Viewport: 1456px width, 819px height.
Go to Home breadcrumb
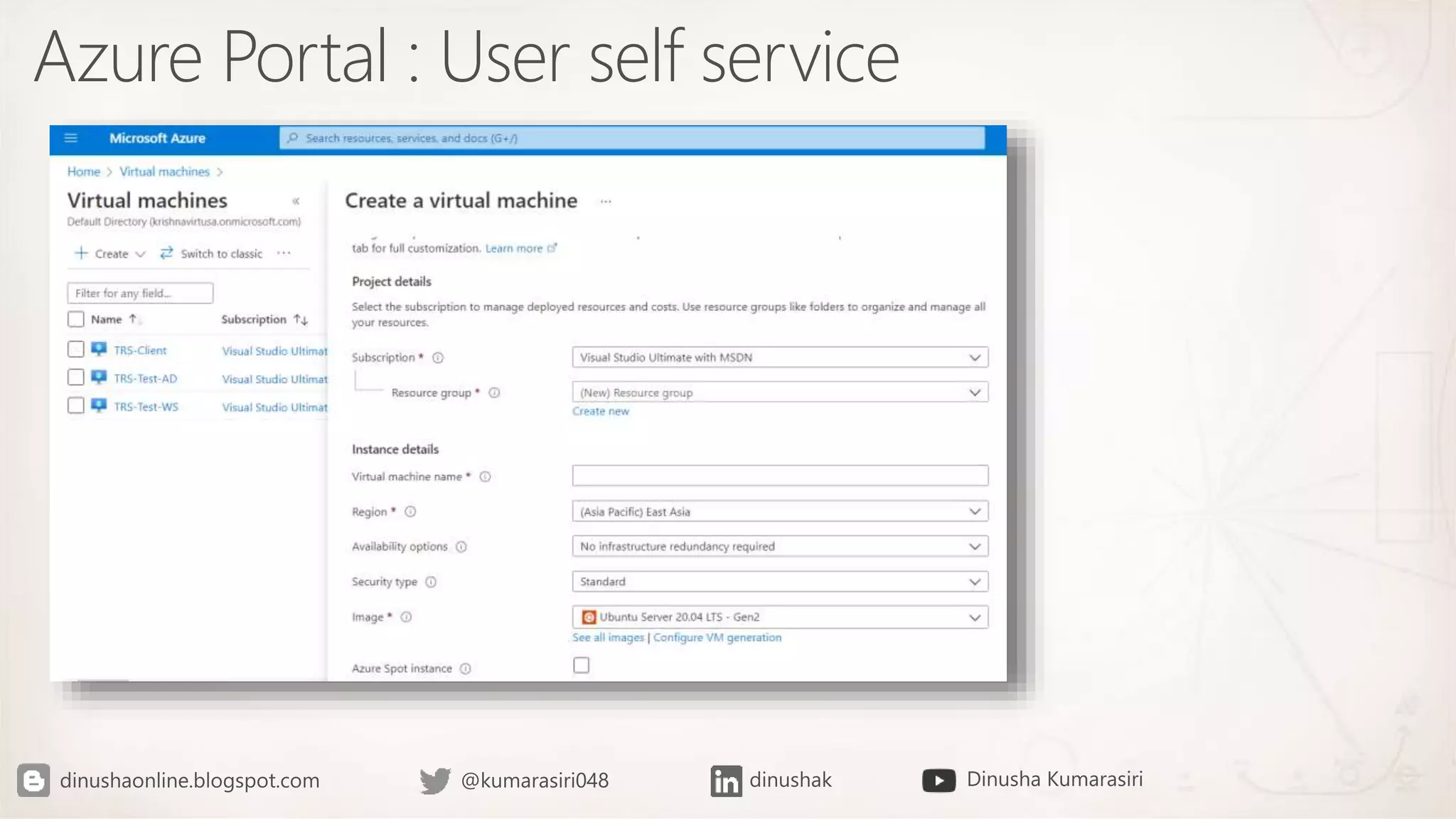84,171
